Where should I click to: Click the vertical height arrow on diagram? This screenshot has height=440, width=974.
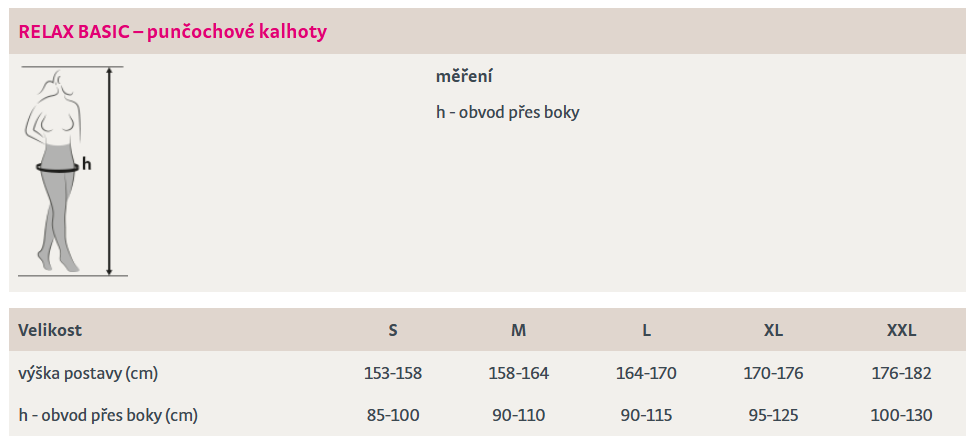(109, 170)
